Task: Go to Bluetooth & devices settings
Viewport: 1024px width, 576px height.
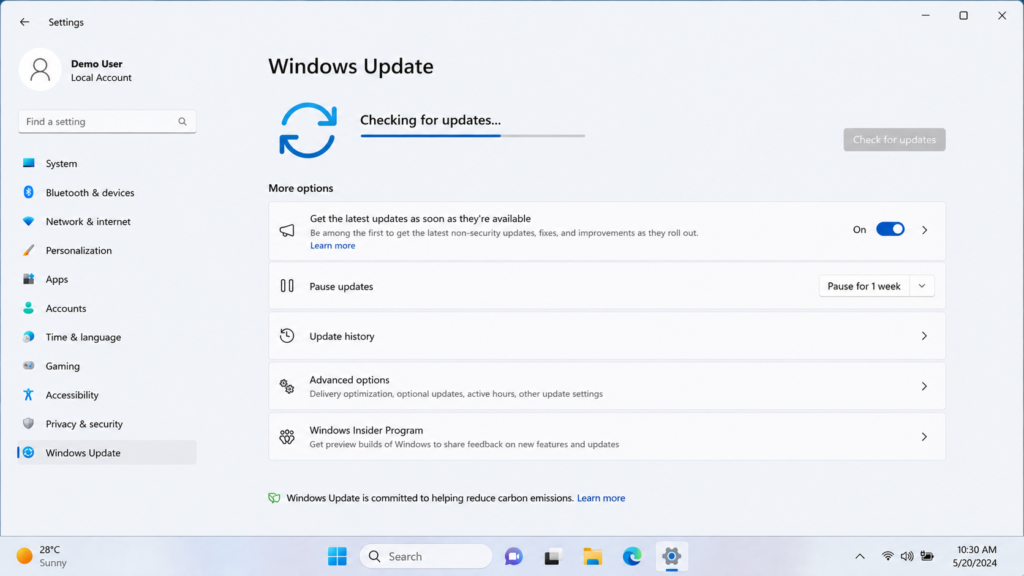Action: [x=107, y=193]
